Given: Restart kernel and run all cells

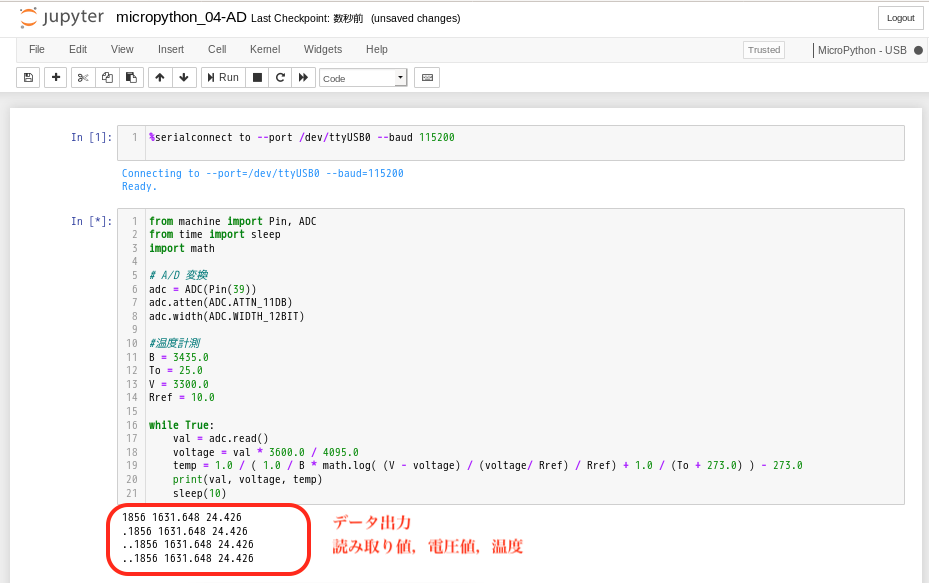Looking at the screenshot, I should pyautogui.click(x=304, y=77).
